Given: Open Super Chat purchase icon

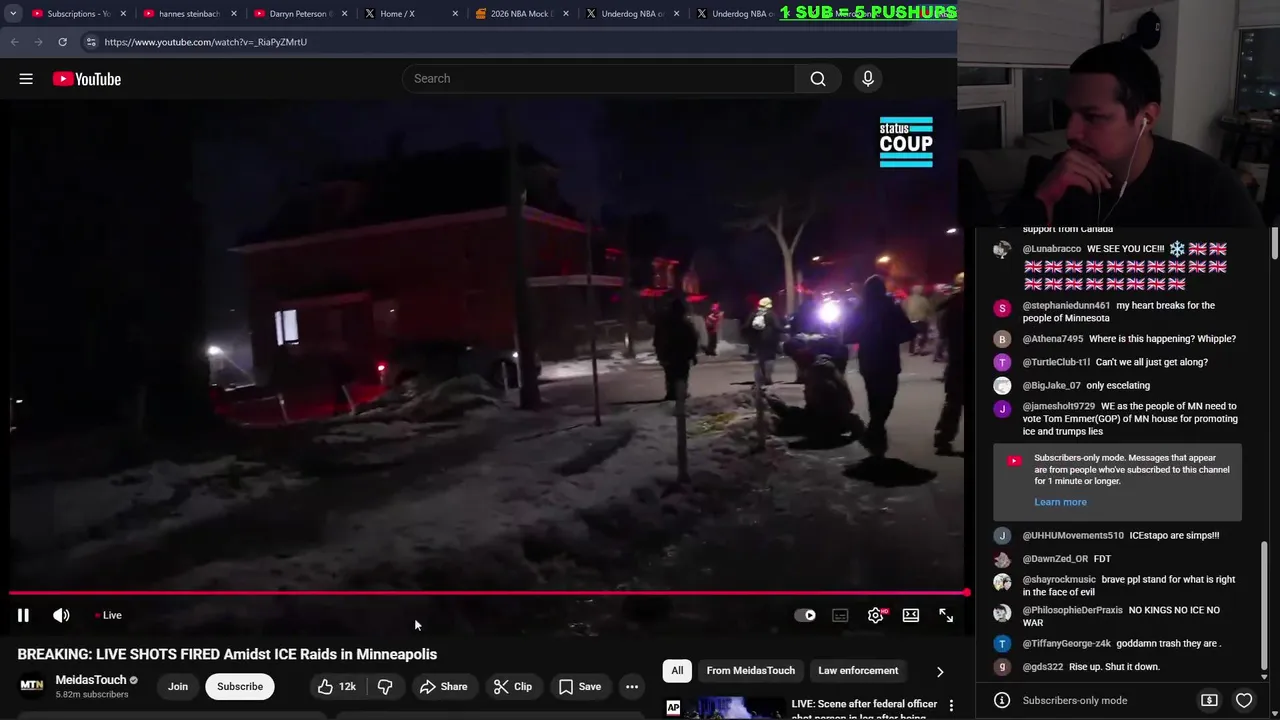Looking at the screenshot, I should [x=1209, y=701].
